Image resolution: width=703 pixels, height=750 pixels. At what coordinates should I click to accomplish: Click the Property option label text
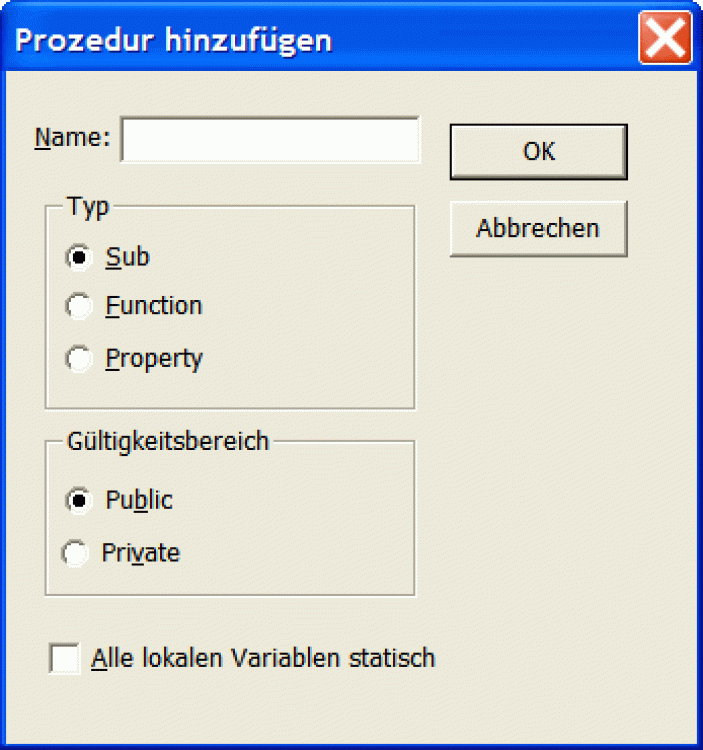[x=154, y=359]
